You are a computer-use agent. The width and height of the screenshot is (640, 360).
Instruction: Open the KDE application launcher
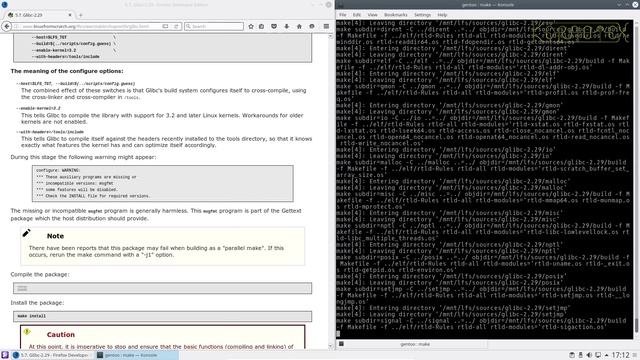pos(5,355)
